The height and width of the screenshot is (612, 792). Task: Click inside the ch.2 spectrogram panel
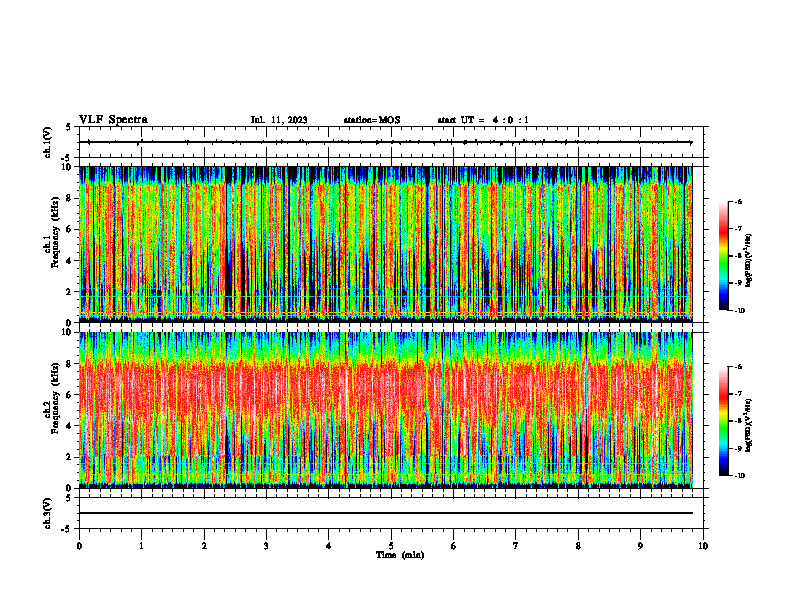(x=386, y=410)
